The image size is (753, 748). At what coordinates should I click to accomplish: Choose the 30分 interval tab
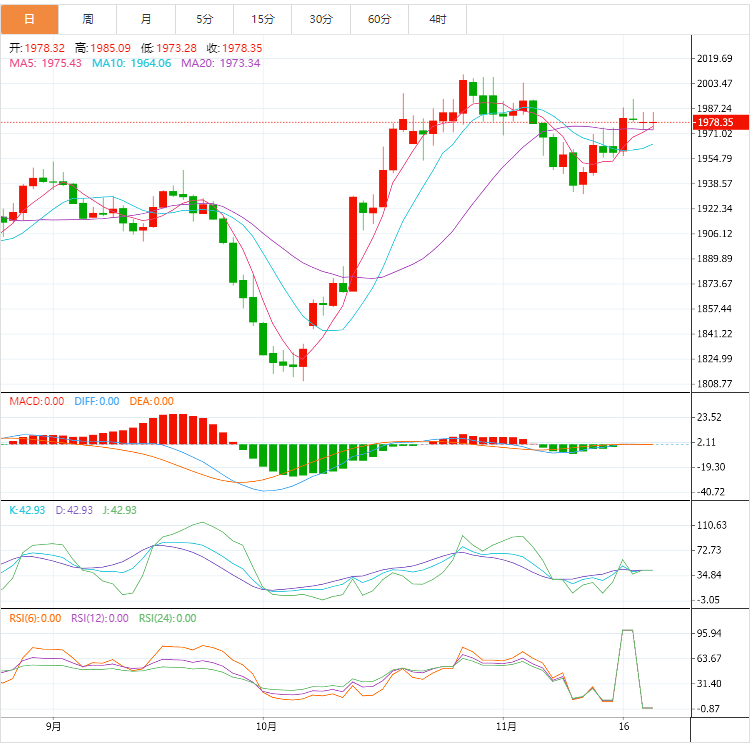[321, 19]
